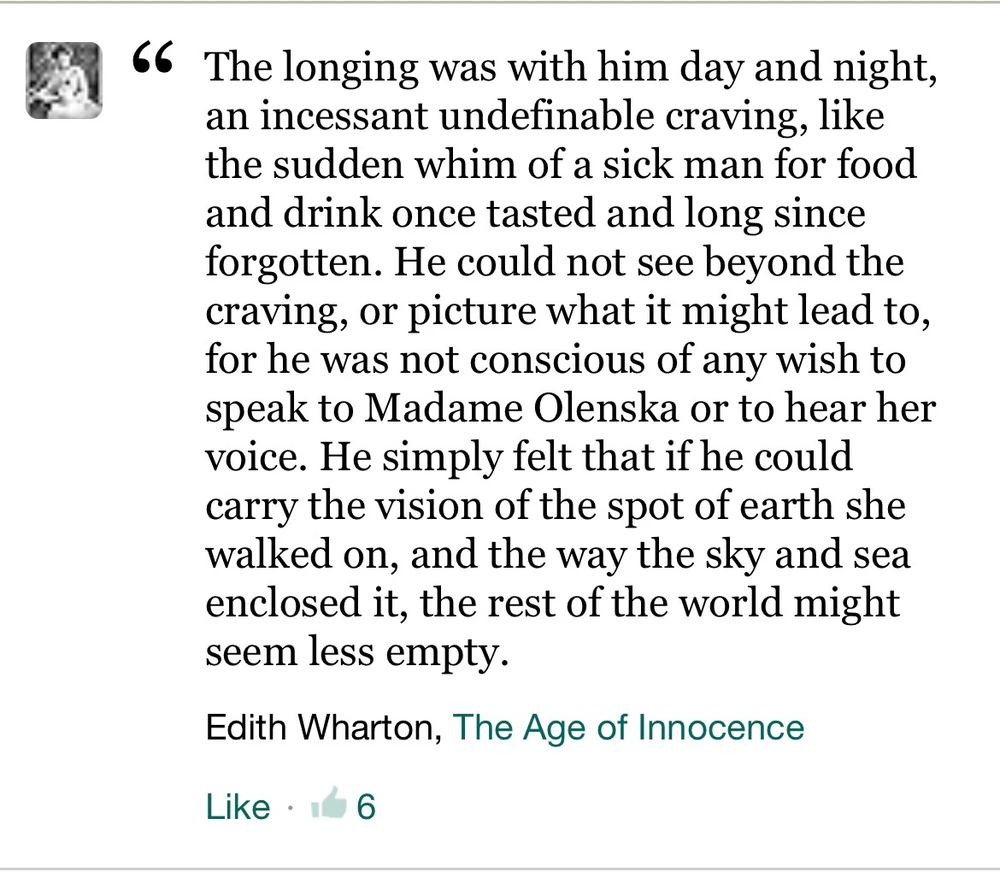The width and height of the screenshot is (1000, 873).
Task: Click the thumbs-up icon
Action: pos(328,805)
